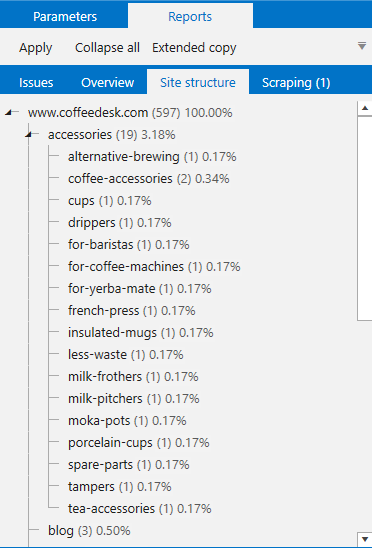
Task: Collapse the accessories tree node
Action: click(x=29, y=135)
